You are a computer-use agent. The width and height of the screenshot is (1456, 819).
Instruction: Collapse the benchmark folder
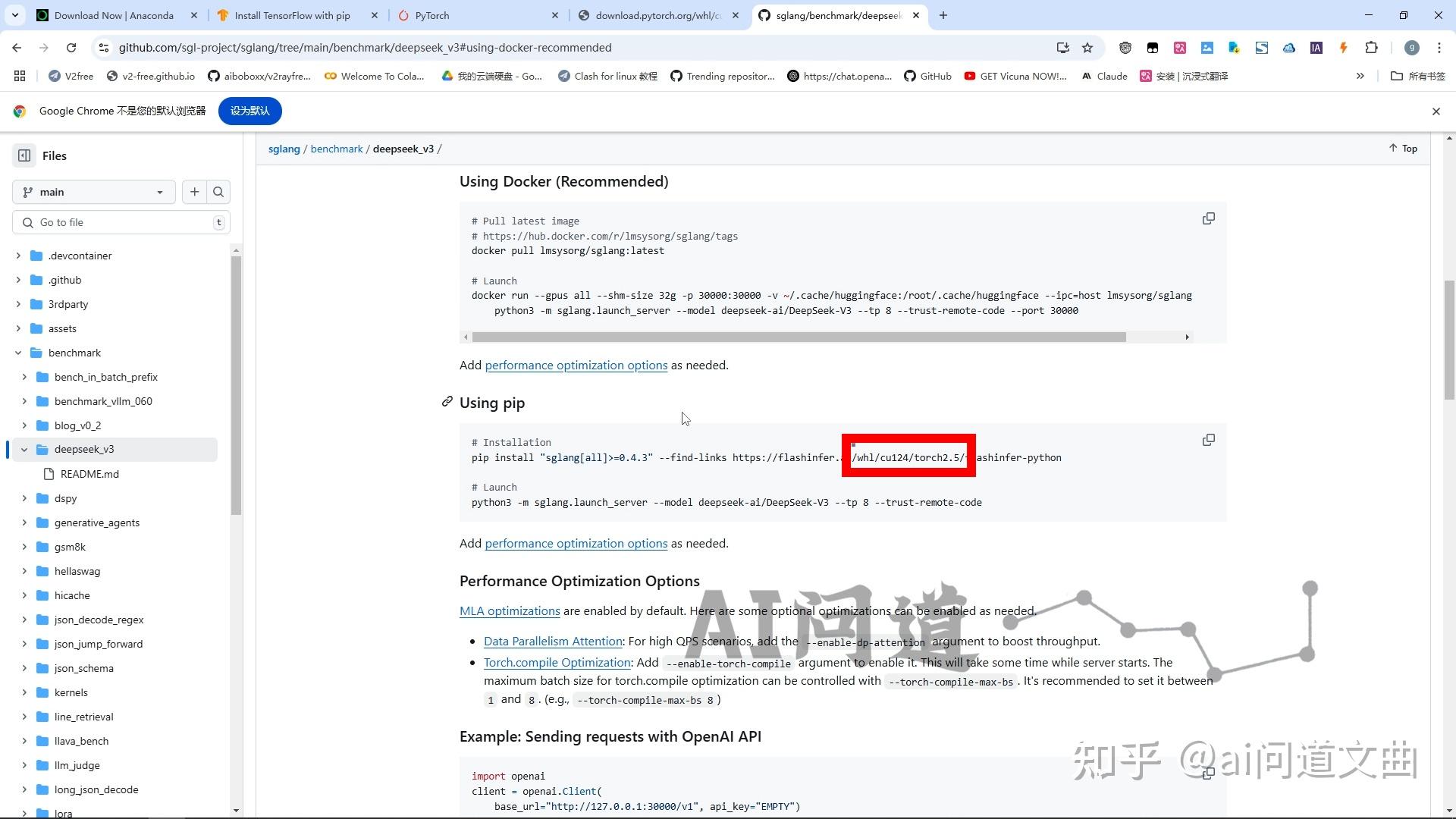click(19, 353)
